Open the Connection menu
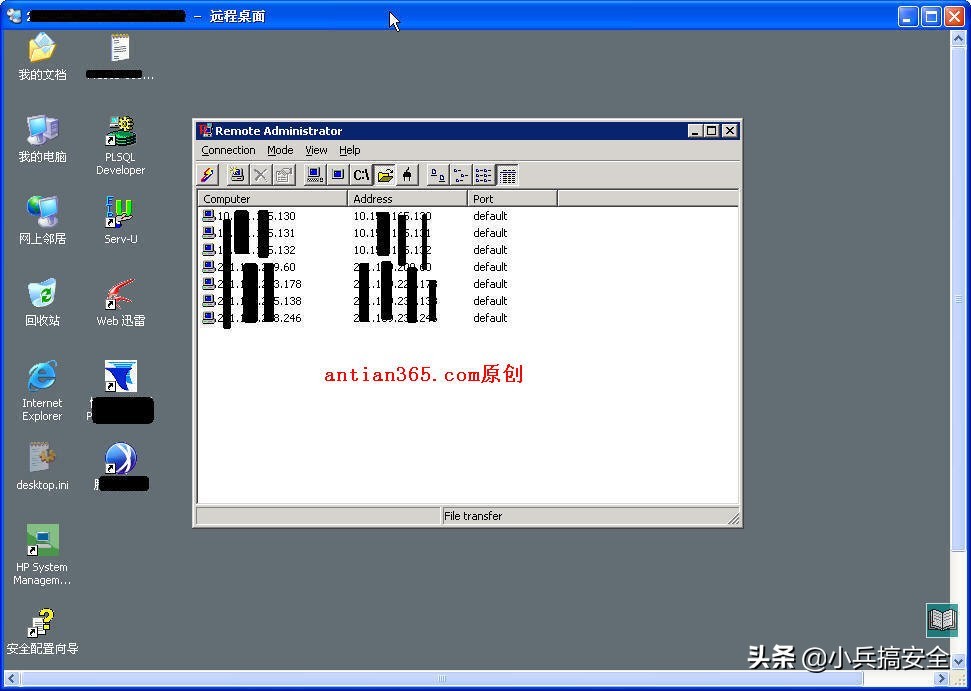 coord(229,150)
